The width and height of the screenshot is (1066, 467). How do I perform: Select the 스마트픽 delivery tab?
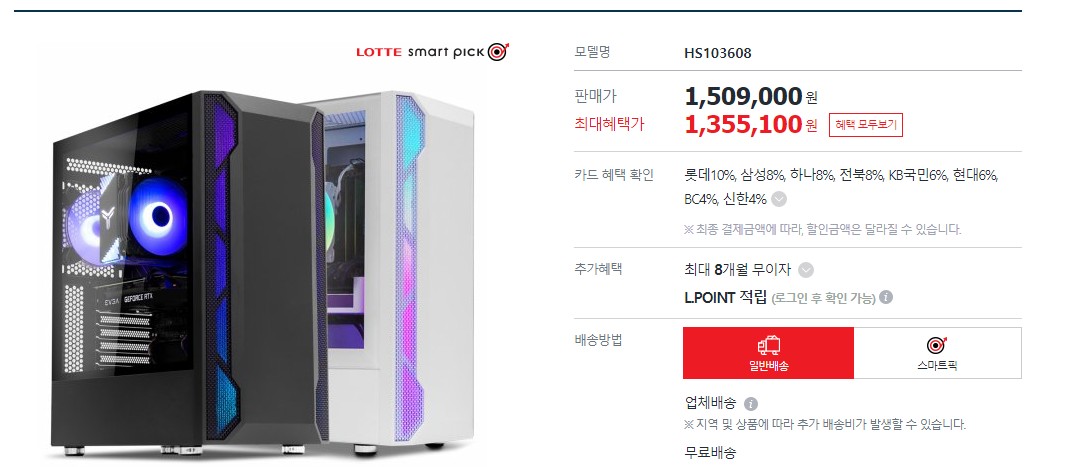coord(938,353)
